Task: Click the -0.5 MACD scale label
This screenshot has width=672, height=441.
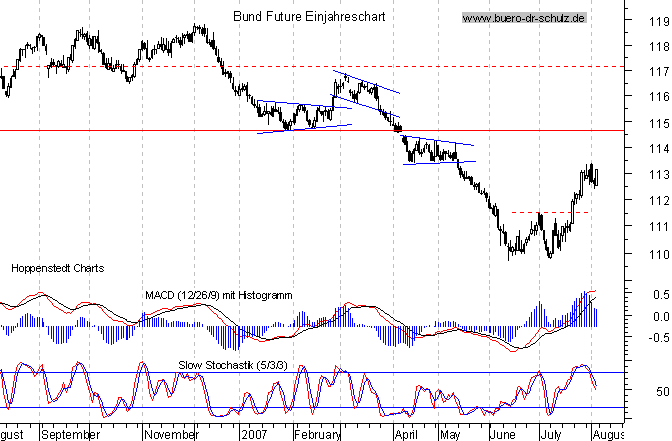Action: click(x=655, y=337)
